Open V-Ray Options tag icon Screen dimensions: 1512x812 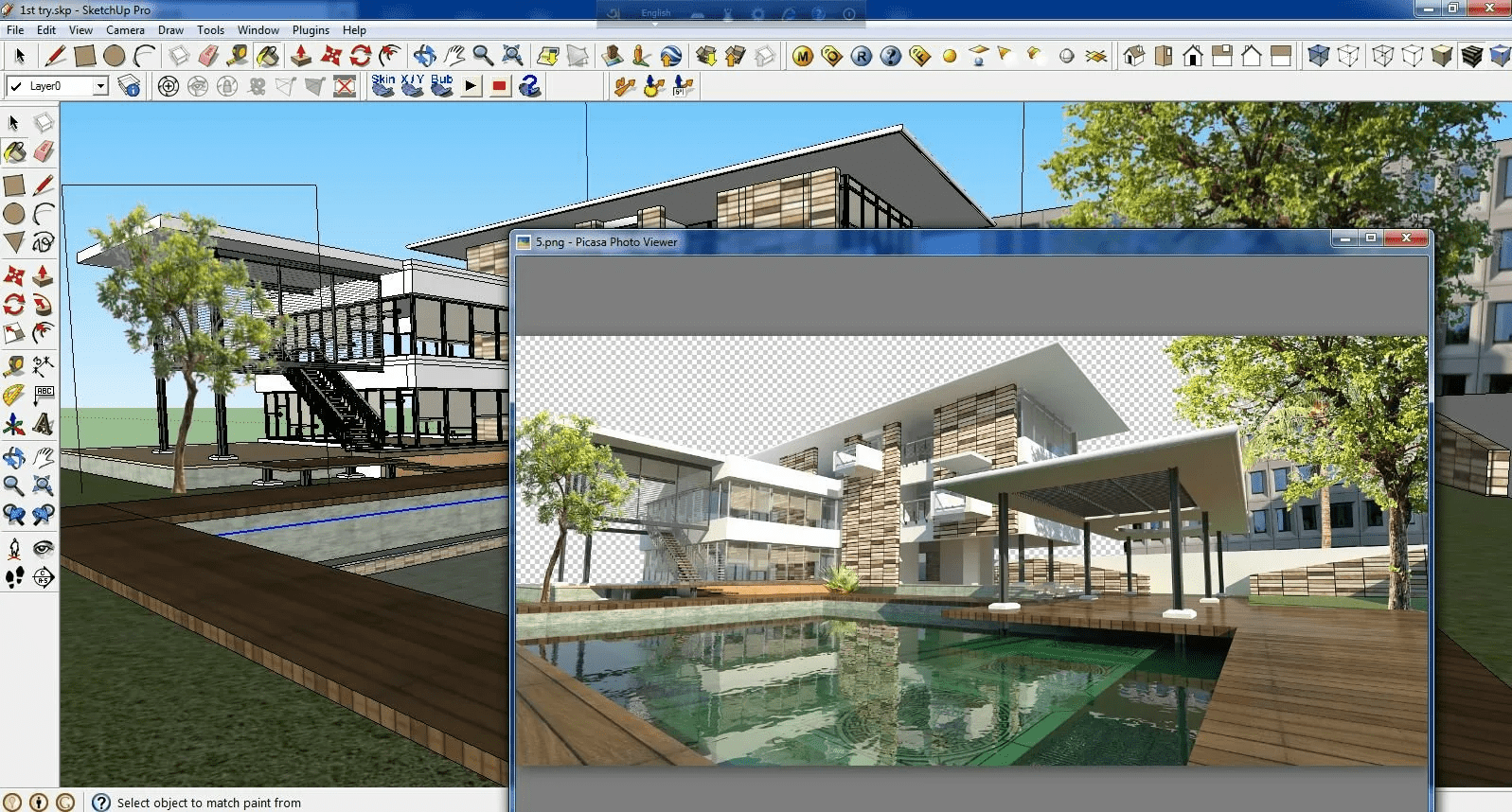coord(832,56)
